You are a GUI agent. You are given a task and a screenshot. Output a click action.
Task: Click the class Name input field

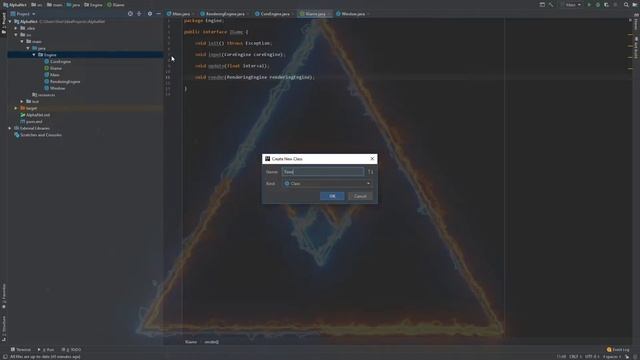(x=322, y=172)
